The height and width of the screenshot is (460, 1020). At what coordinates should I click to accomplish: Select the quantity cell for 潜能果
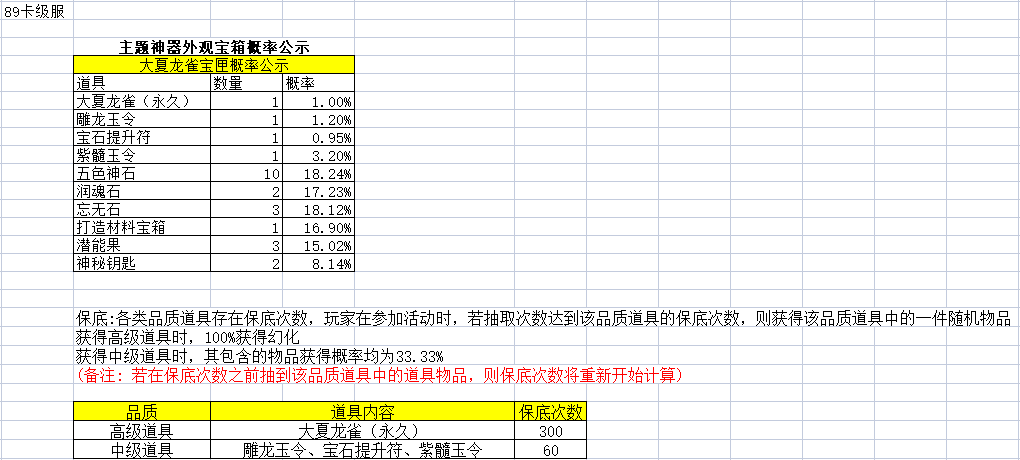click(247, 246)
